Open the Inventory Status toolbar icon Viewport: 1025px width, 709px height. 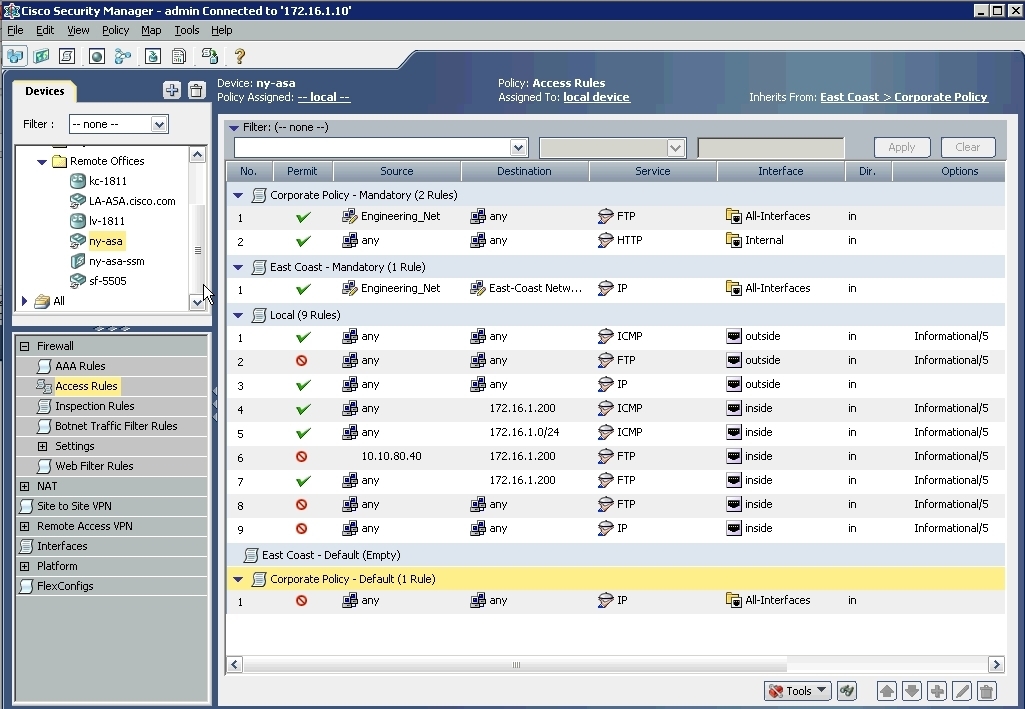click(x=178, y=56)
